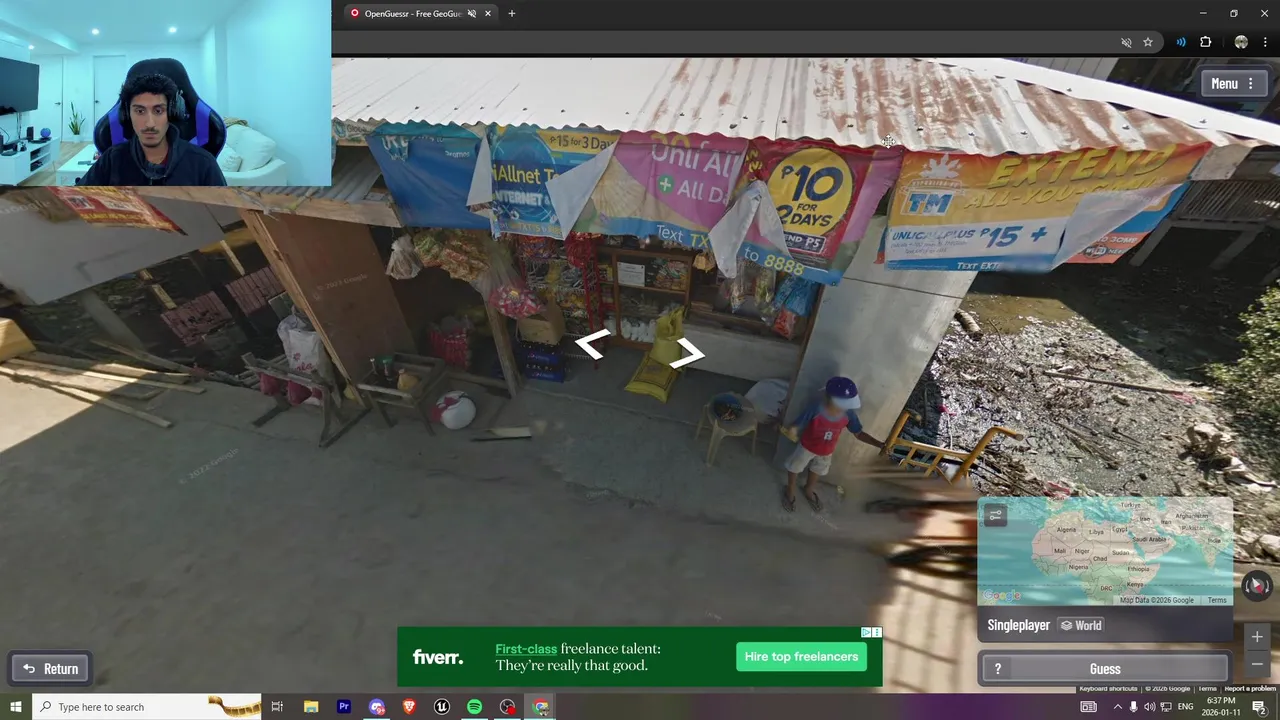The height and width of the screenshot is (720, 1280).
Task: Click the media control icon in toolbar
Action: click(1181, 42)
